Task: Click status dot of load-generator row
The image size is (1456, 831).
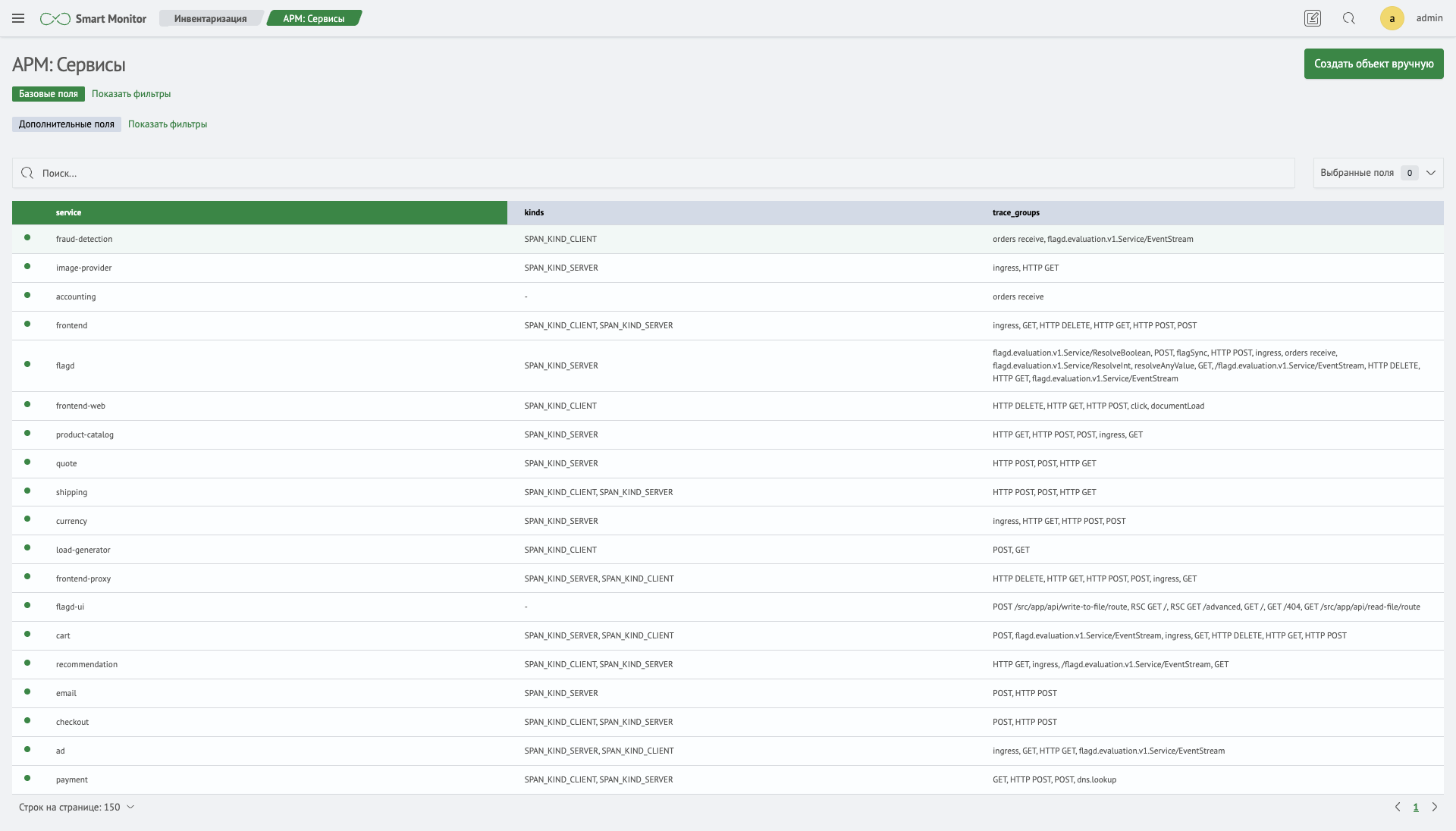Action: [x=27, y=548]
